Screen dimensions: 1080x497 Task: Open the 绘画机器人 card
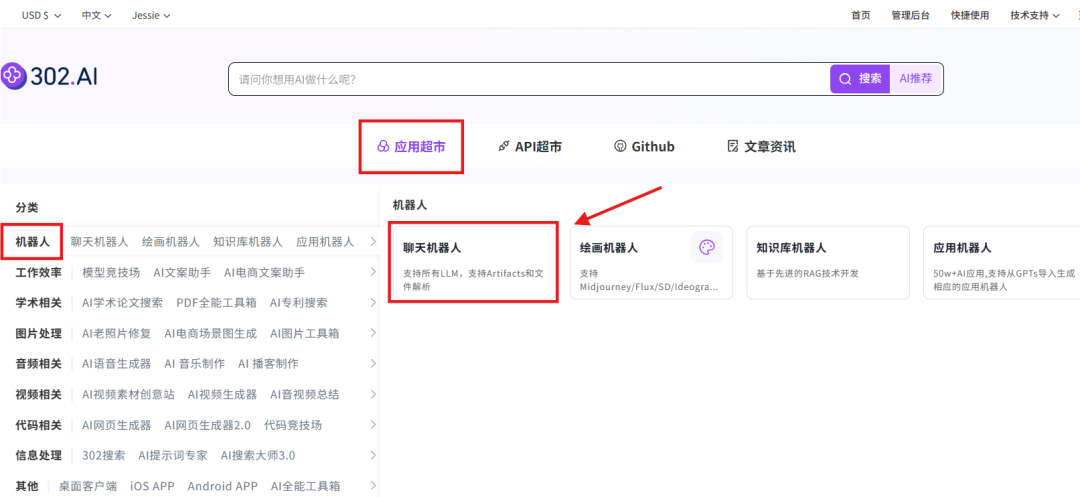[x=651, y=262]
